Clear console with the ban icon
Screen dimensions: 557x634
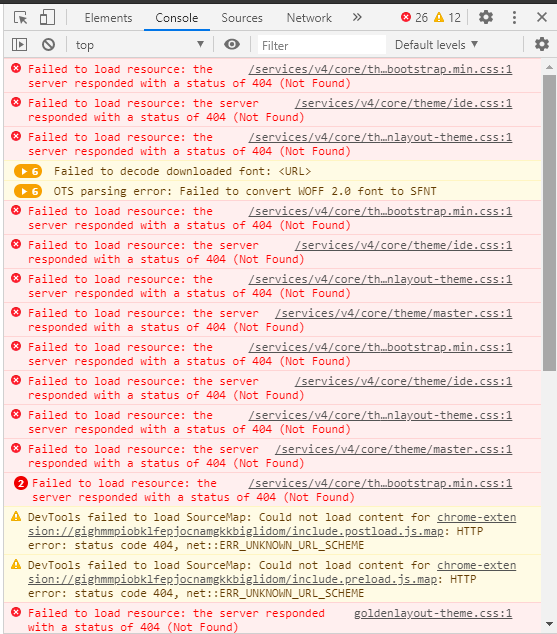[x=49, y=44]
